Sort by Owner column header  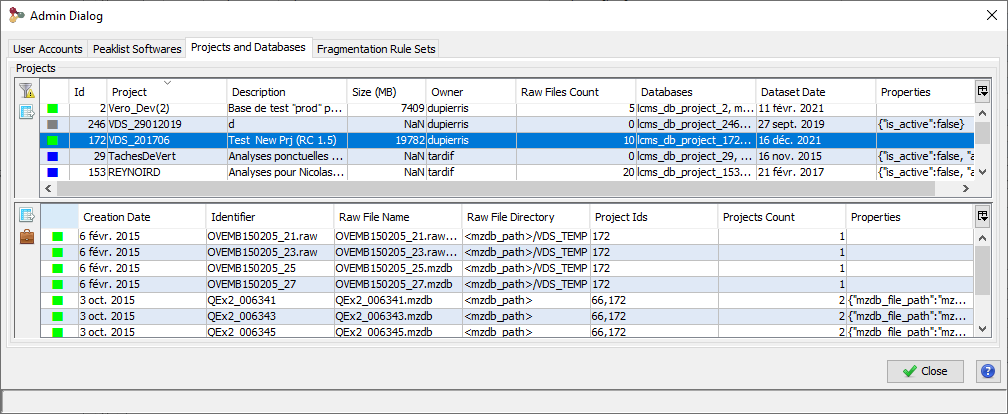tap(471, 92)
